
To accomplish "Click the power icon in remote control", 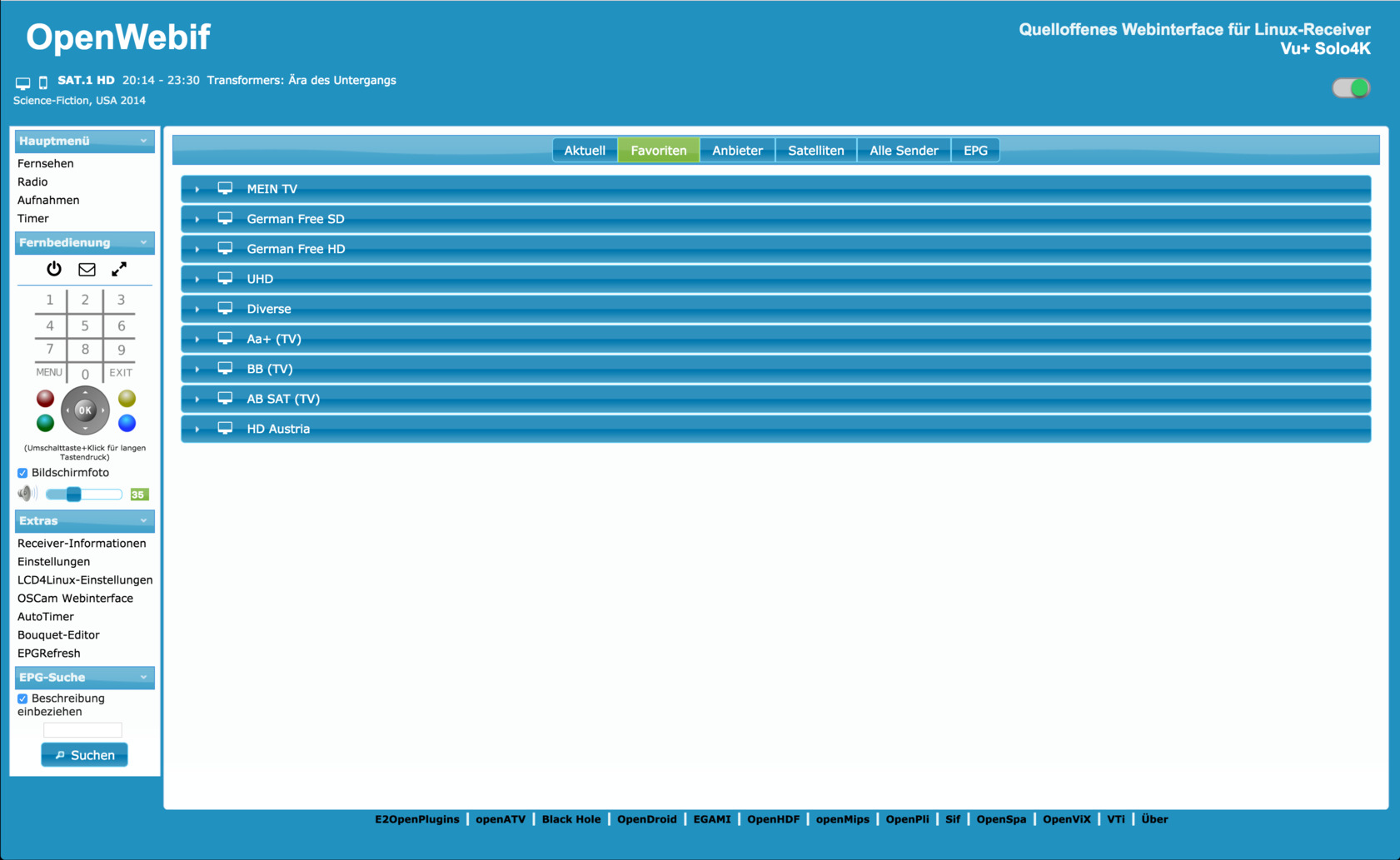I will (54, 269).
